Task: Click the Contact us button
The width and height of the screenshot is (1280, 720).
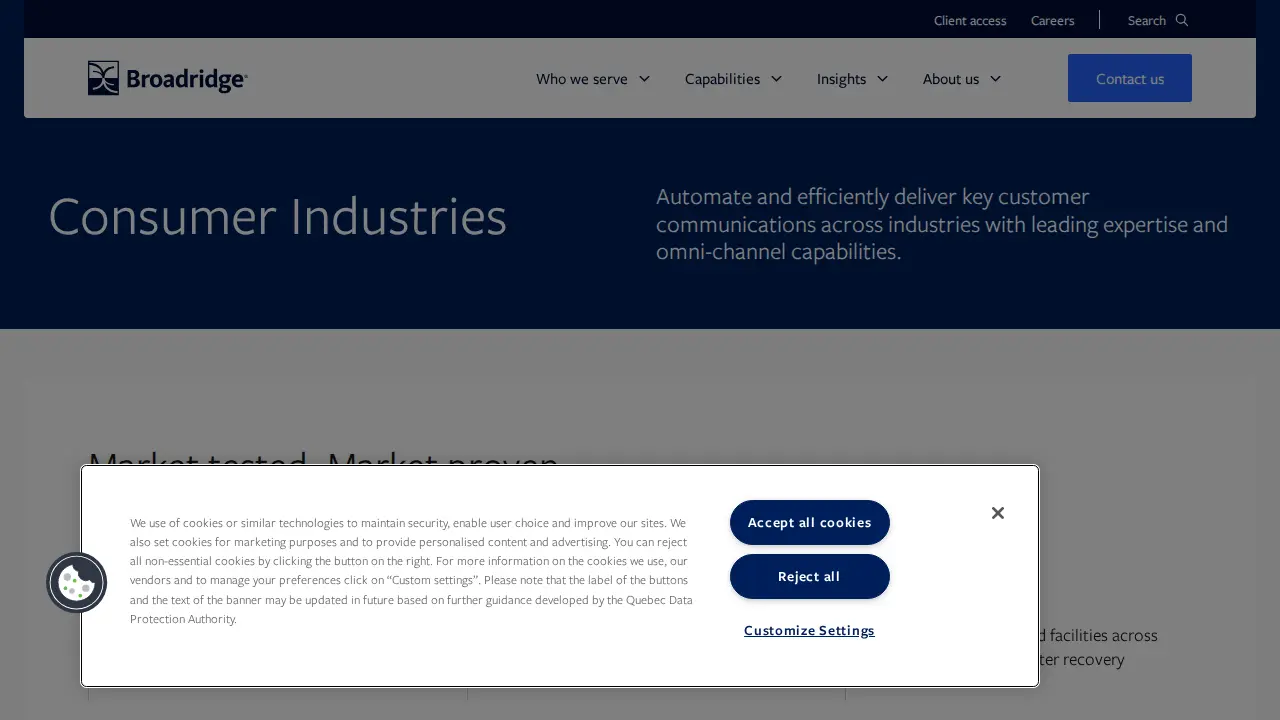Action: pos(1130,78)
